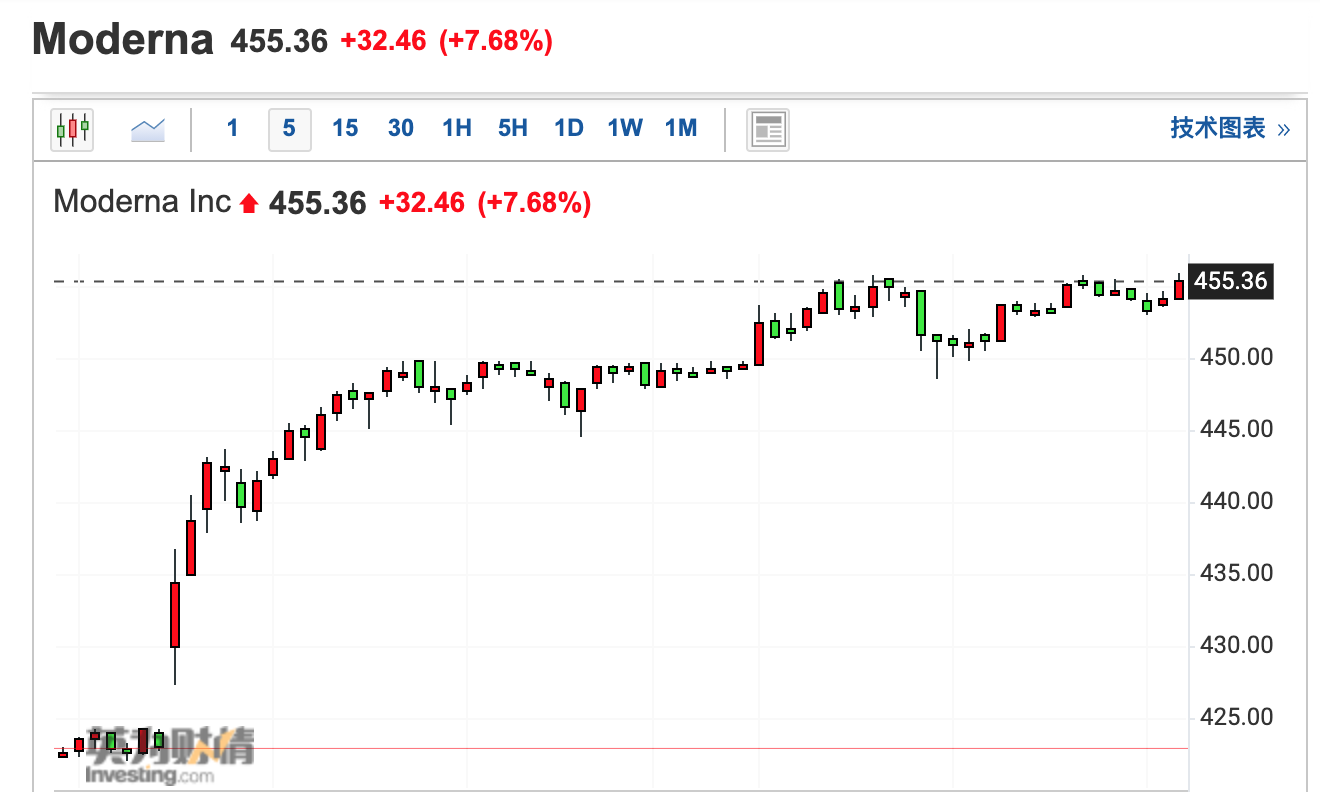Click the header change +32.46
The image size is (1320, 792).
(x=383, y=41)
